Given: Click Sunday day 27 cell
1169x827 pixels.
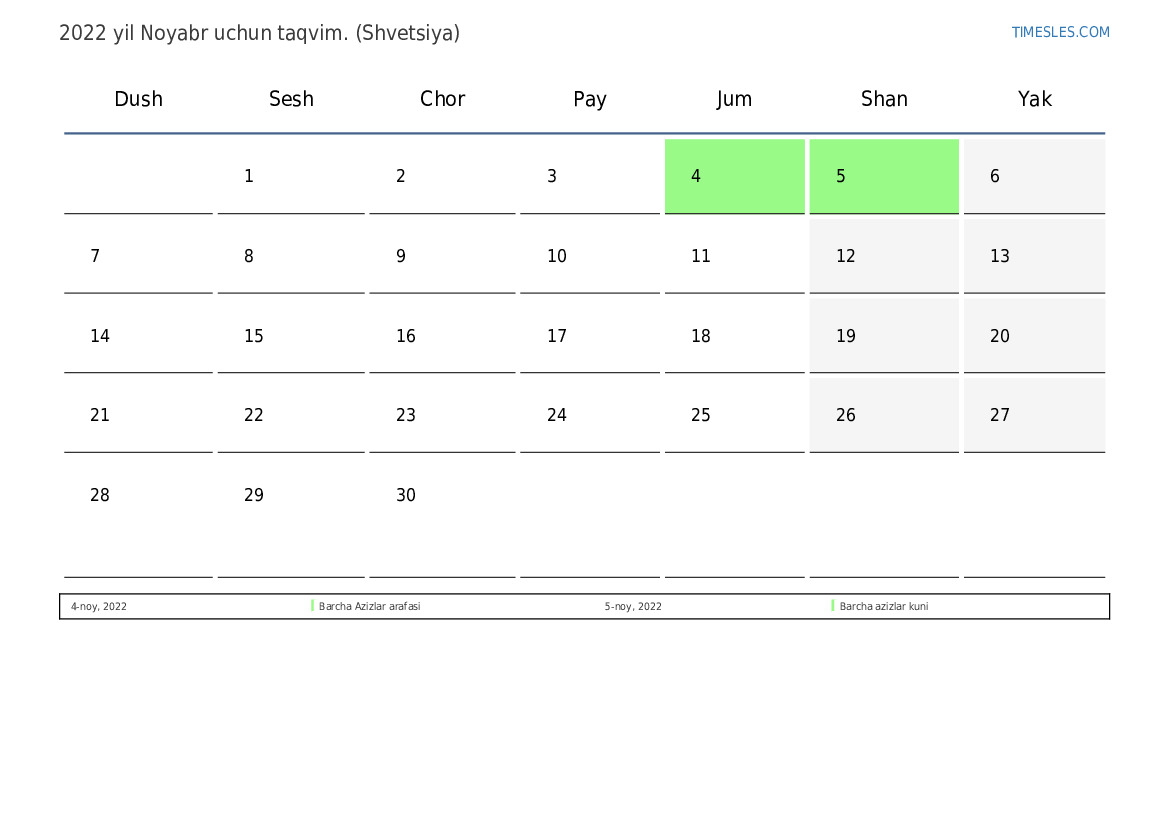Looking at the screenshot, I should pyautogui.click(x=1034, y=415).
